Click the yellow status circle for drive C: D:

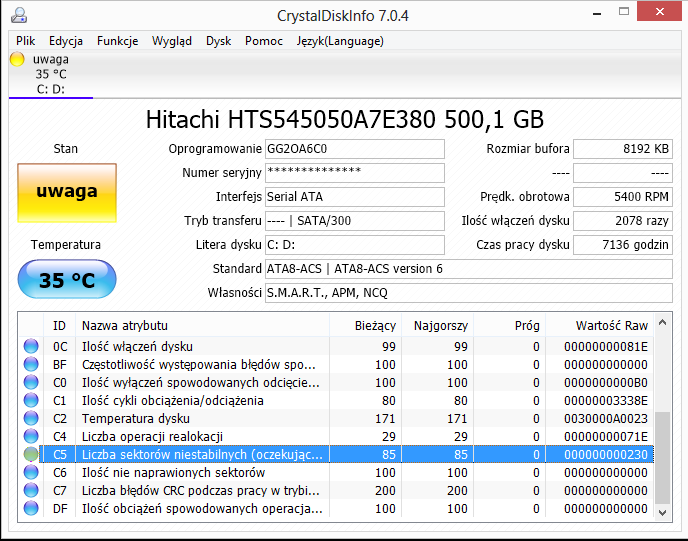[17, 59]
